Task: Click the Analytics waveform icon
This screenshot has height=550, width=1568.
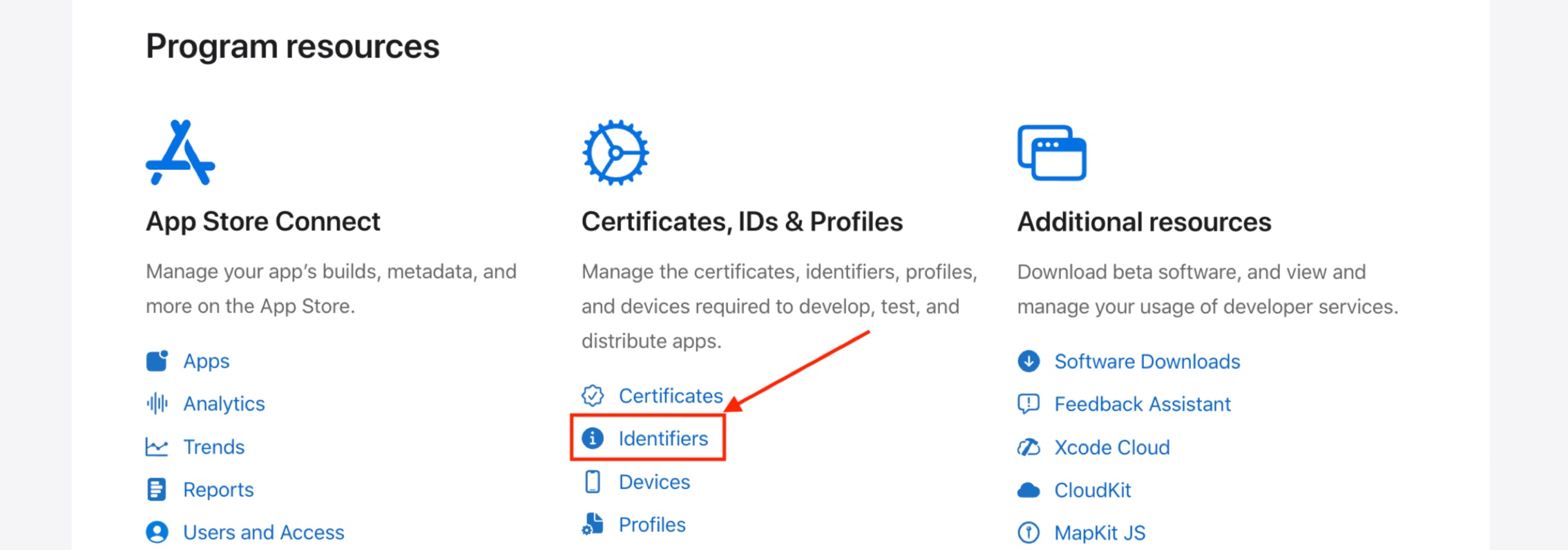Action: pyautogui.click(x=157, y=404)
